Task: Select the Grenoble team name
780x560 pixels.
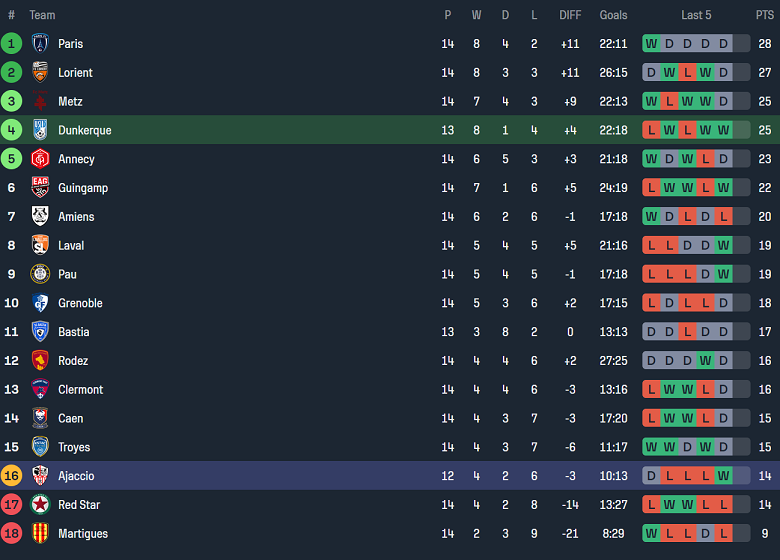Action: tap(80, 303)
